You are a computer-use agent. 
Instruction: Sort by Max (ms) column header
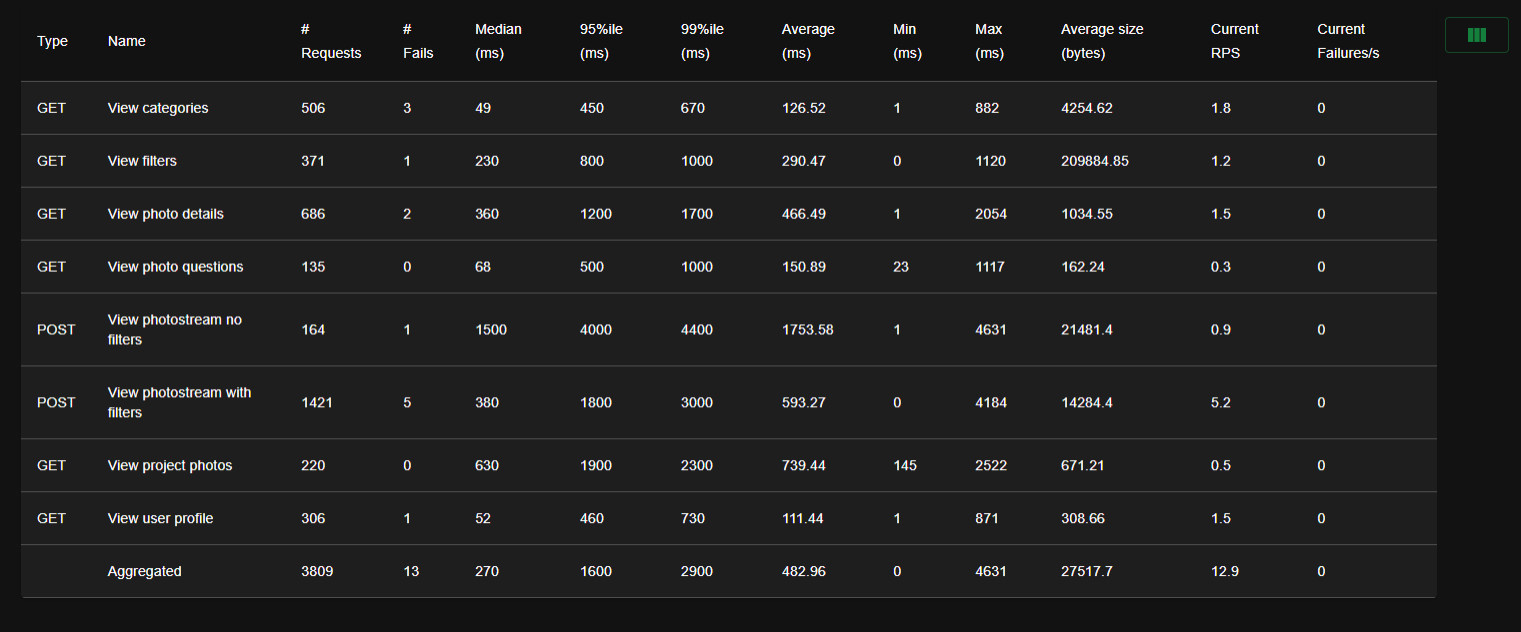(x=989, y=41)
